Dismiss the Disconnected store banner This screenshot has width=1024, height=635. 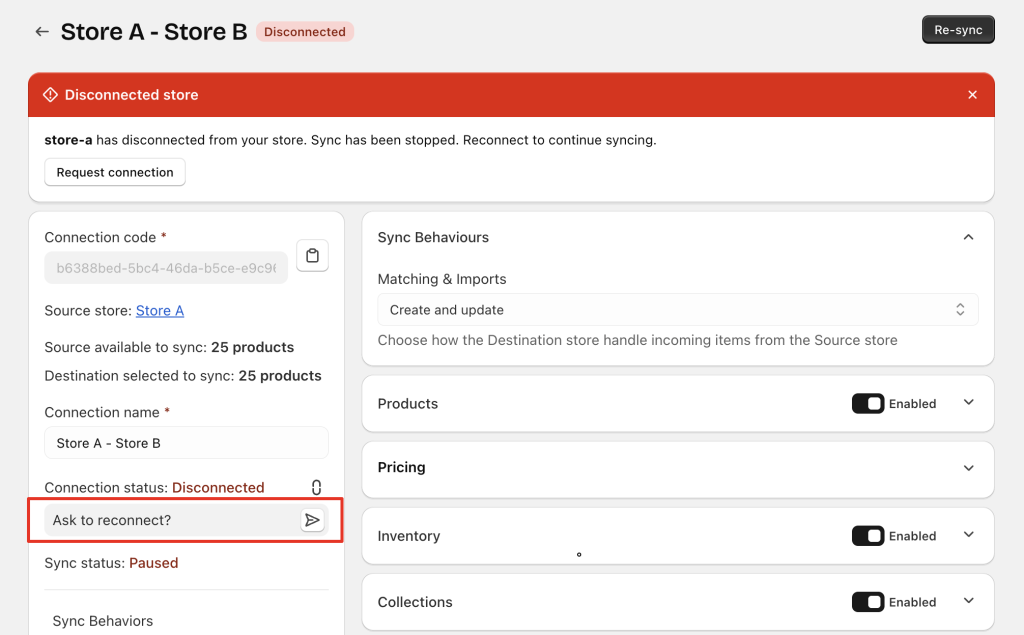pyautogui.click(x=972, y=95)
